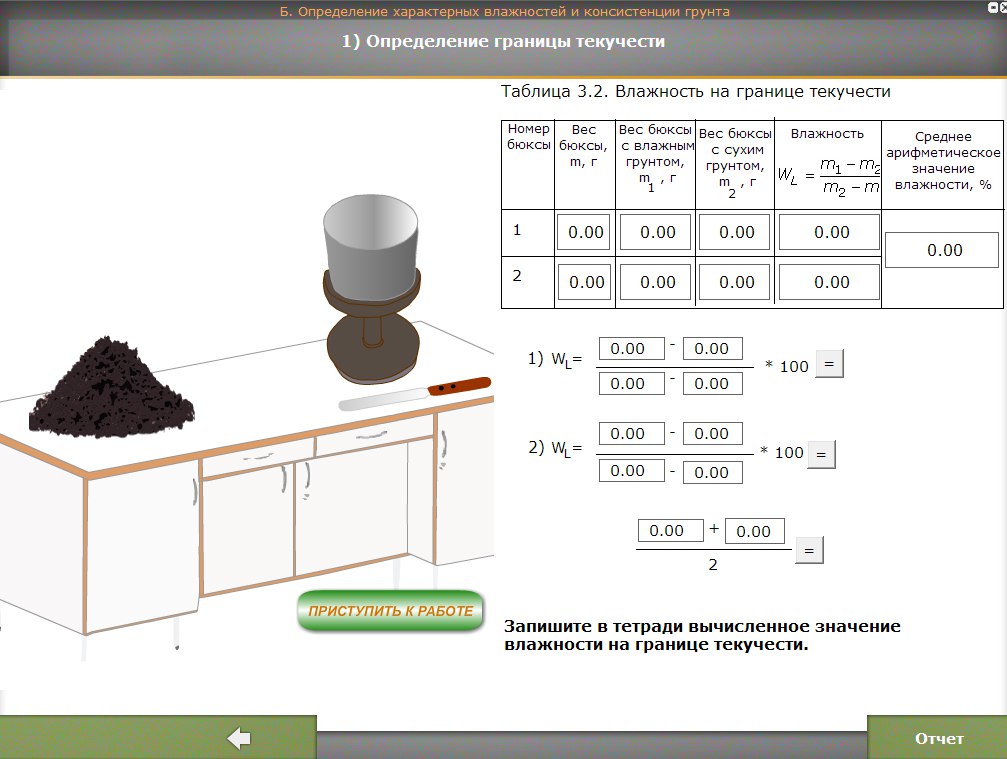1007x759 pixels.
Task: Click the pile of dark soil
Action: click(110, 383)
